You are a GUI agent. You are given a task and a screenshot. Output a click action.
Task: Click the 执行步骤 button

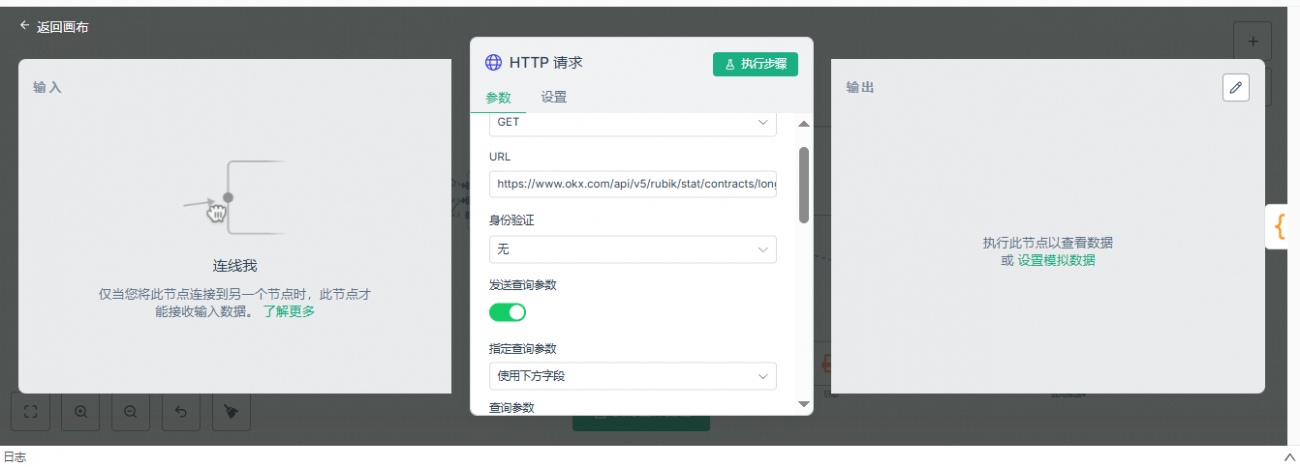click(755, 64)
